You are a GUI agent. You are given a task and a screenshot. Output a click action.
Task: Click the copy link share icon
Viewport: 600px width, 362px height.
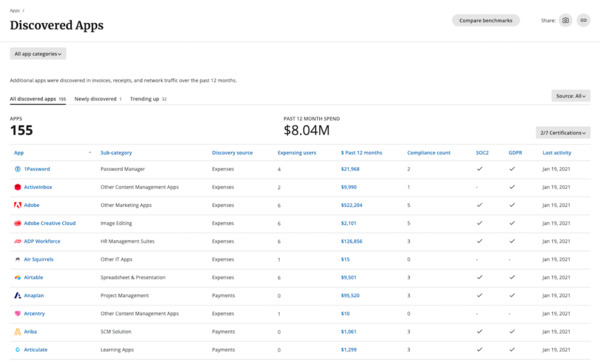click(x=584, y=20)
